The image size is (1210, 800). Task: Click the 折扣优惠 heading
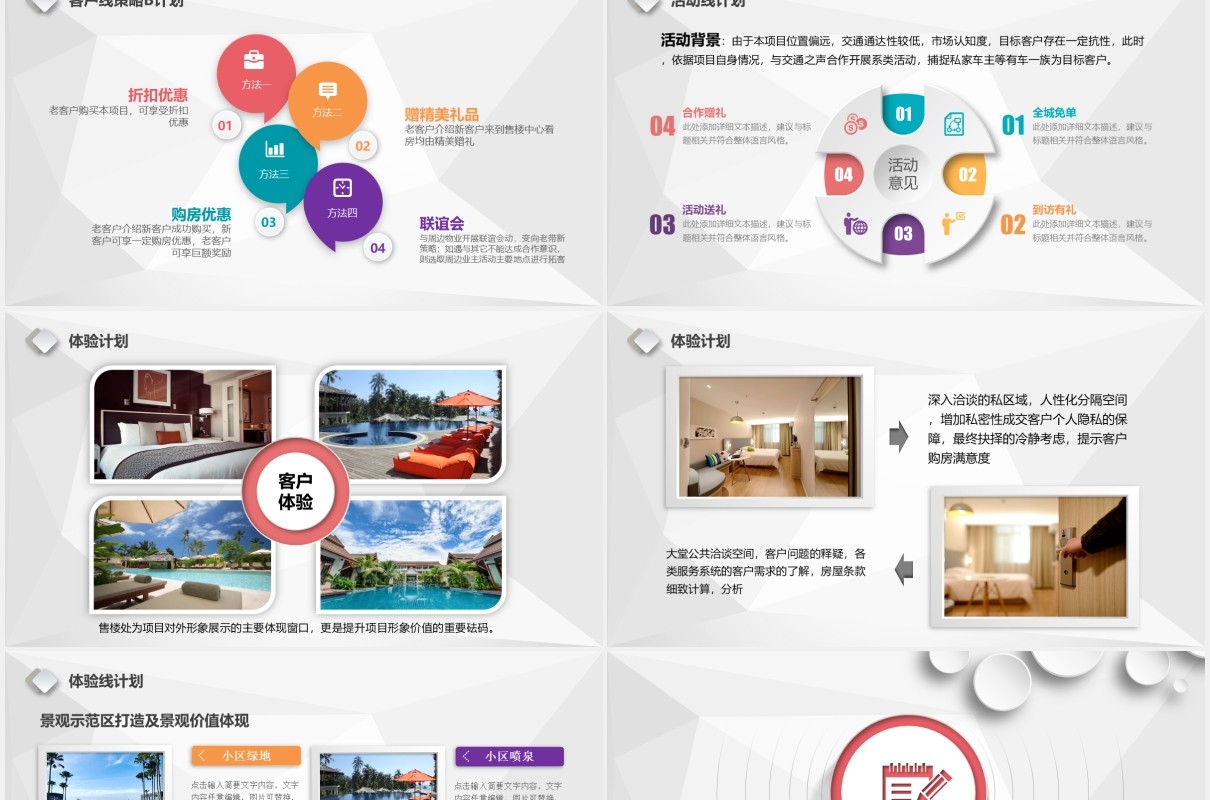158,95
